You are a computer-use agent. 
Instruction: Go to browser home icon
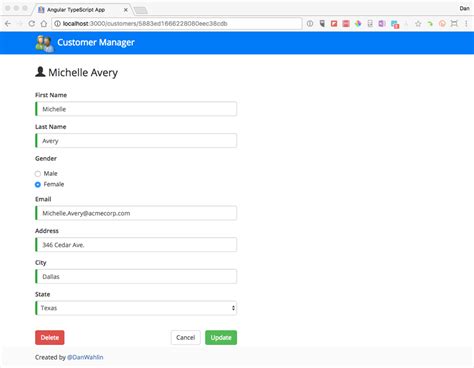[44, 24]
